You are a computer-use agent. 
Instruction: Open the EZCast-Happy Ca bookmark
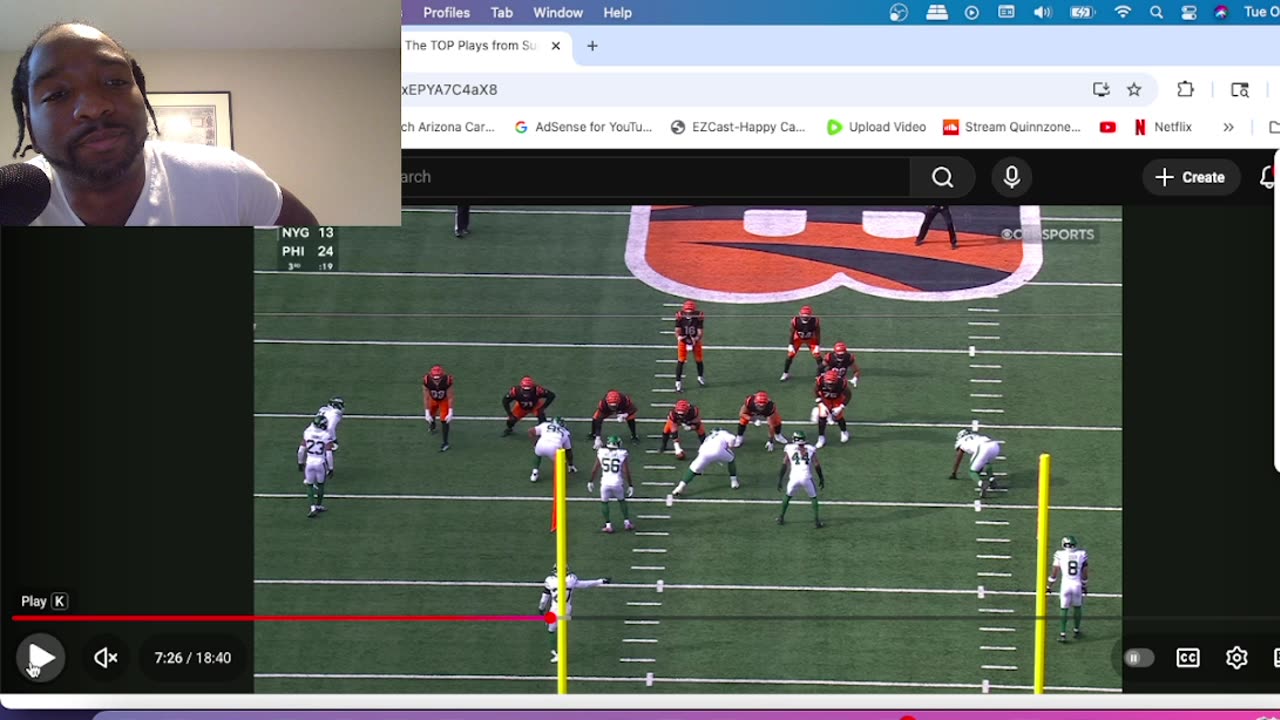(x=737, y=127)
